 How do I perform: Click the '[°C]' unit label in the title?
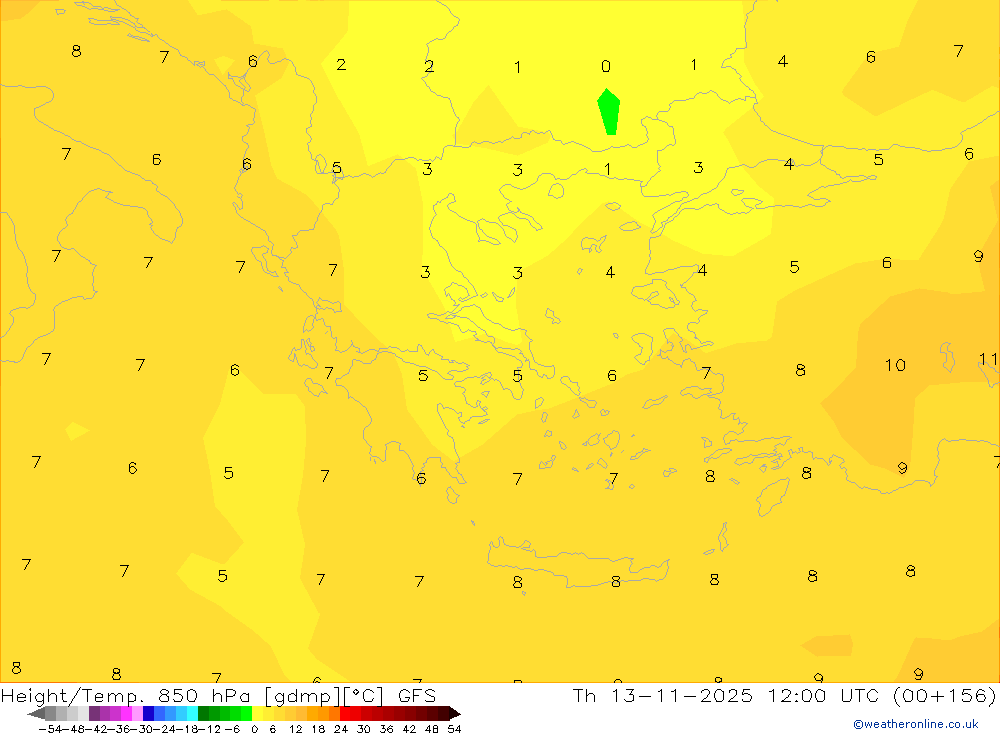[x=363, y=696]
